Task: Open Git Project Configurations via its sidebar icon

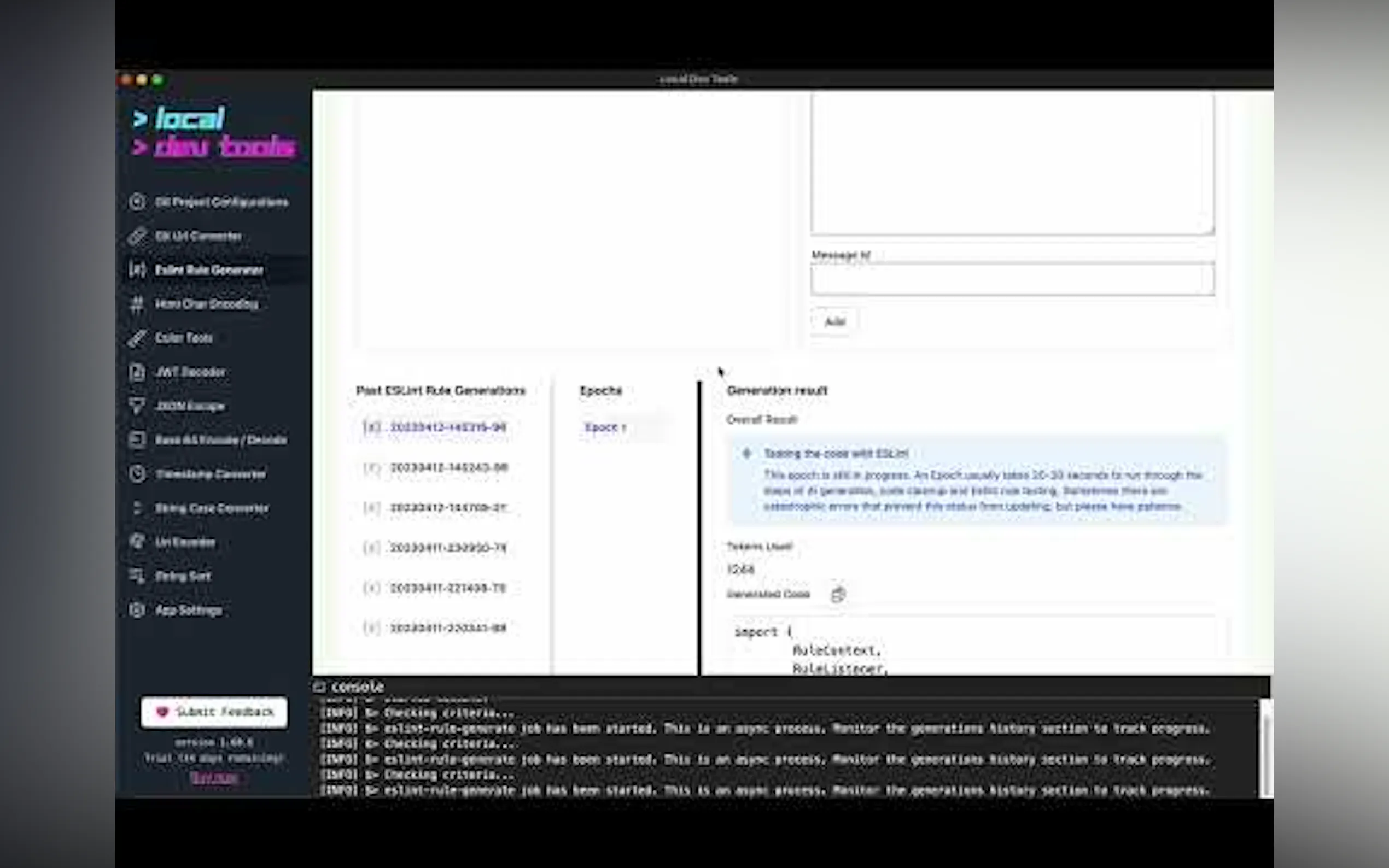Action: click(x=137, y=202)
